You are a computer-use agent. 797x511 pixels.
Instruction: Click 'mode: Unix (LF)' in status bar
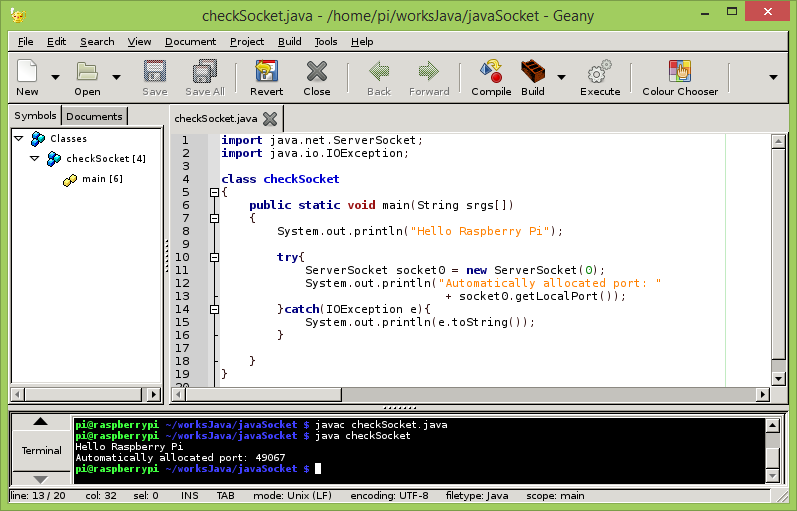click(292, 496)
